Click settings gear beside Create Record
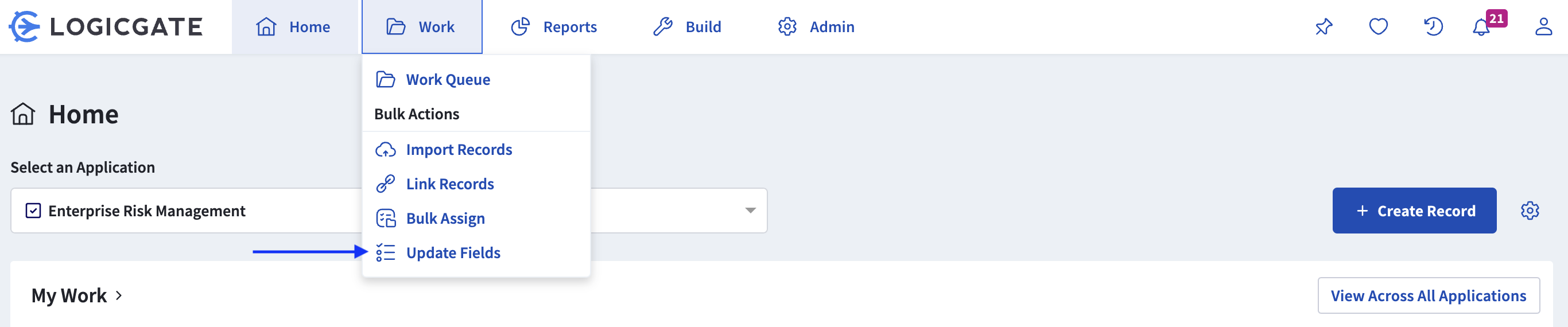Image resolution: width=1568 pixels, height=327 pixels. point(1530,211)
